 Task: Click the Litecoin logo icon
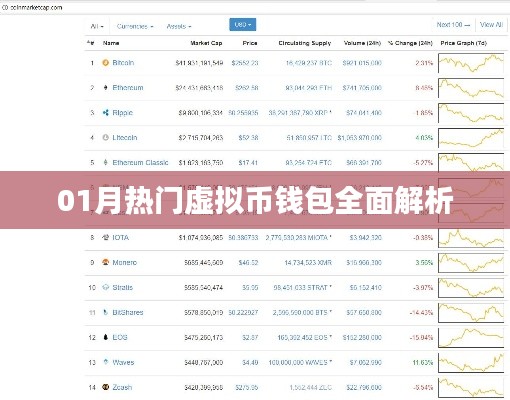[105, 137]
